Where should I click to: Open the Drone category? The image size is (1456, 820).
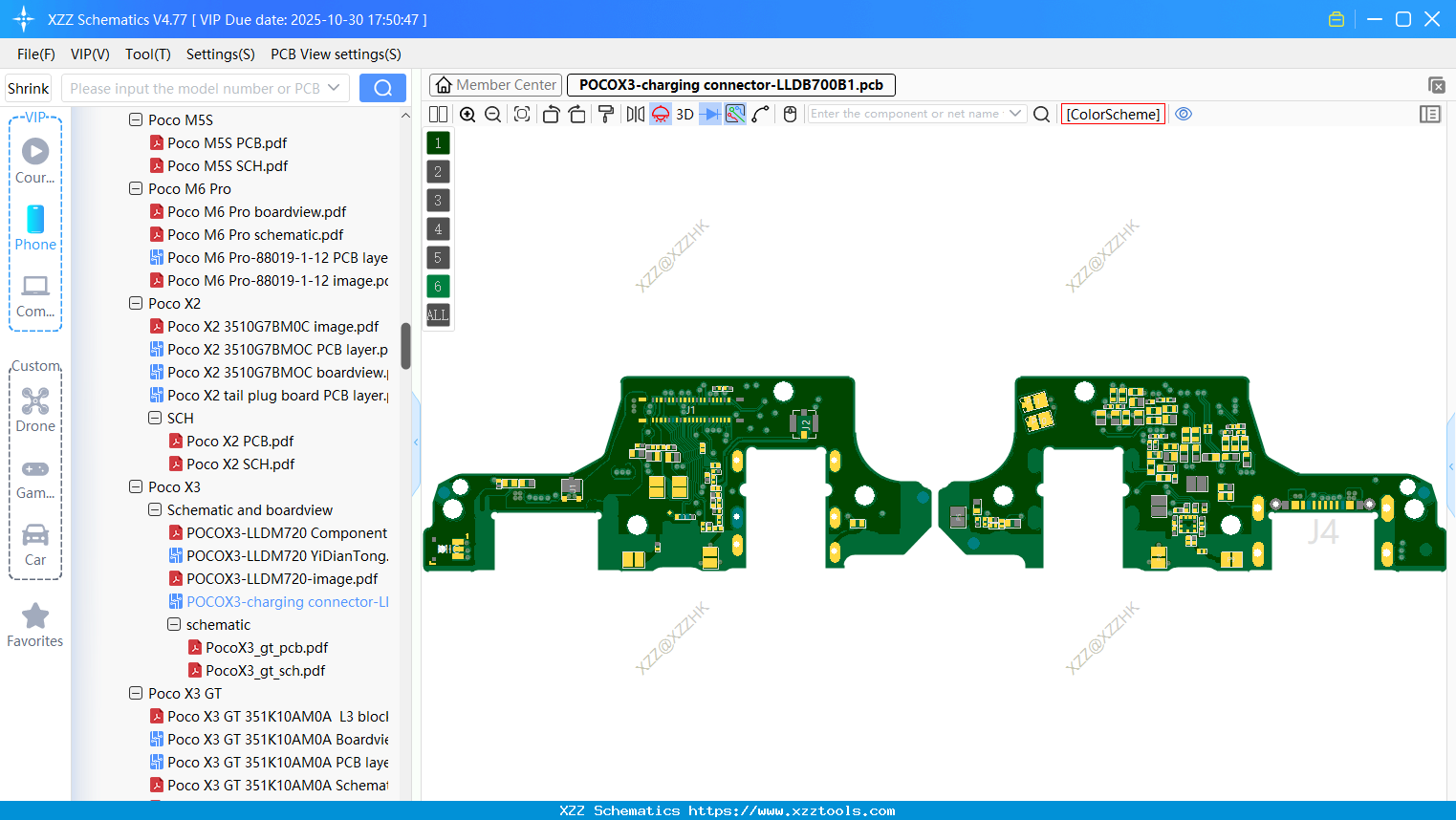point(35,409)
